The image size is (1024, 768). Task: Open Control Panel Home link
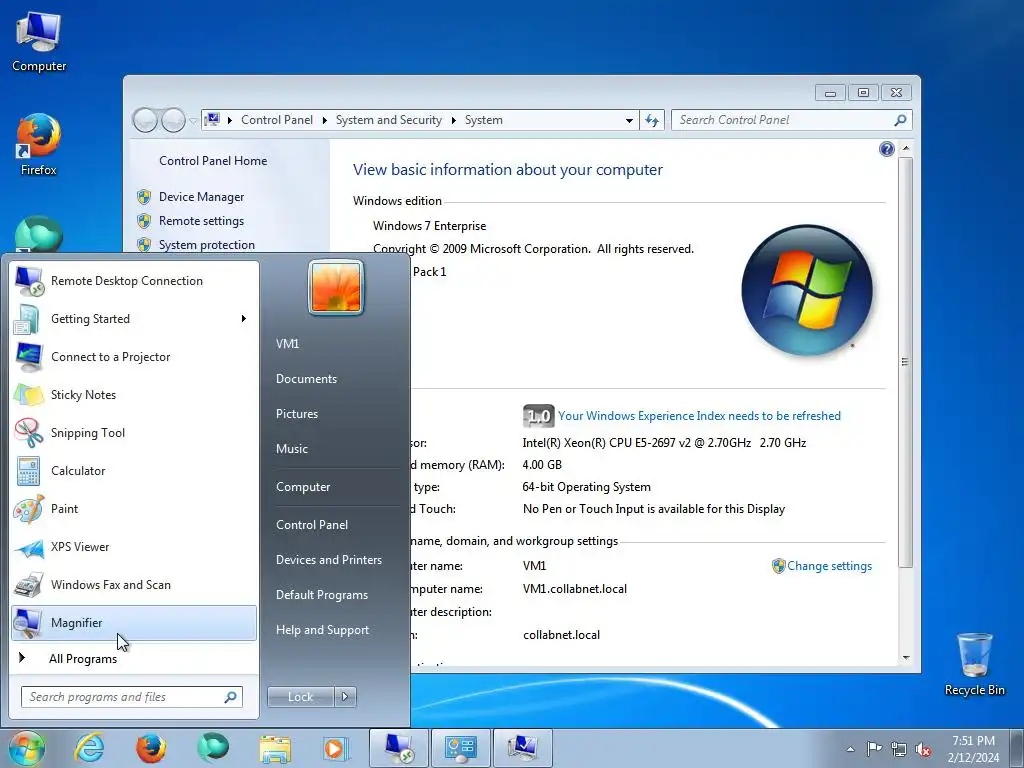click(x=213, y=161)
